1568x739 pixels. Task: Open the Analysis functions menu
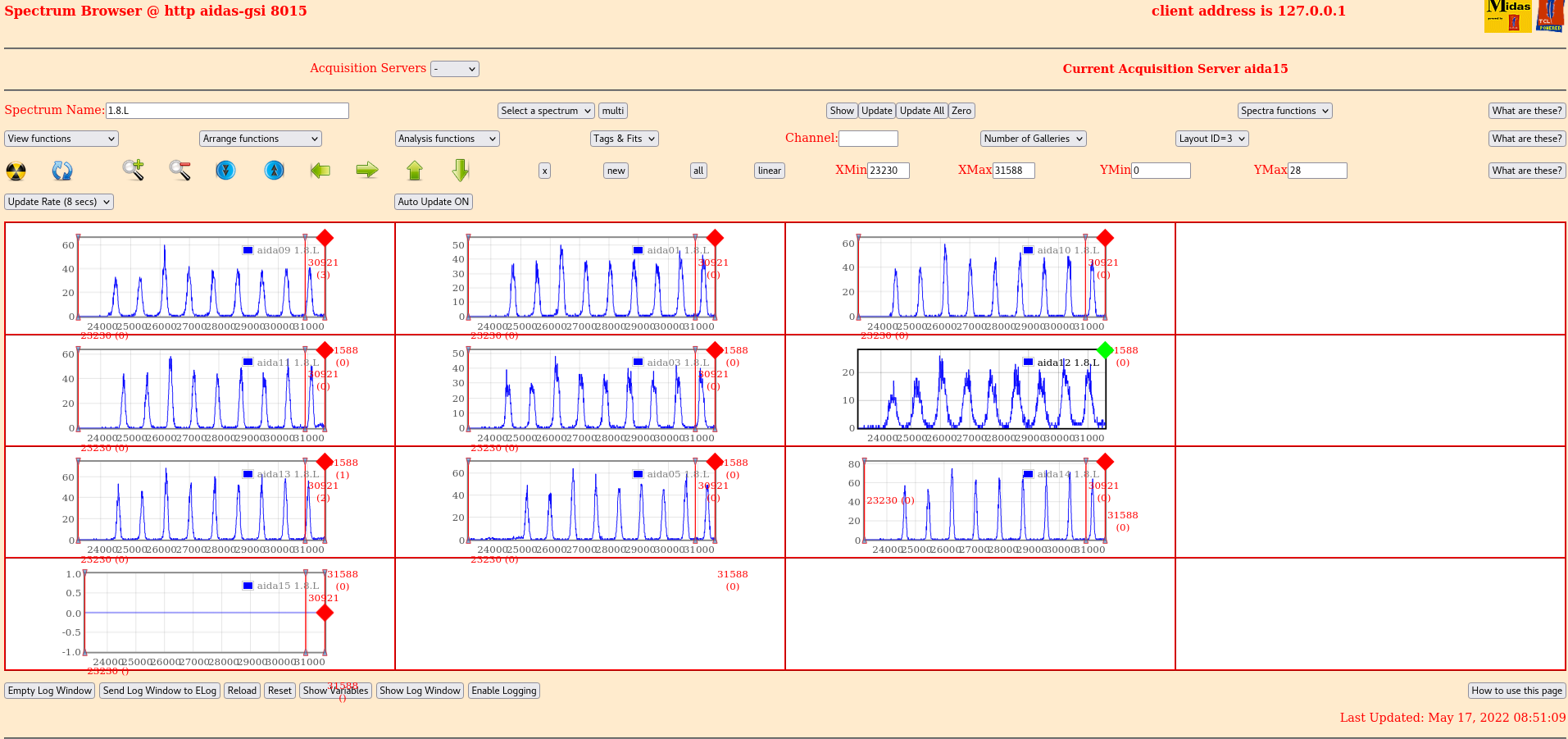tap(447, 139)
